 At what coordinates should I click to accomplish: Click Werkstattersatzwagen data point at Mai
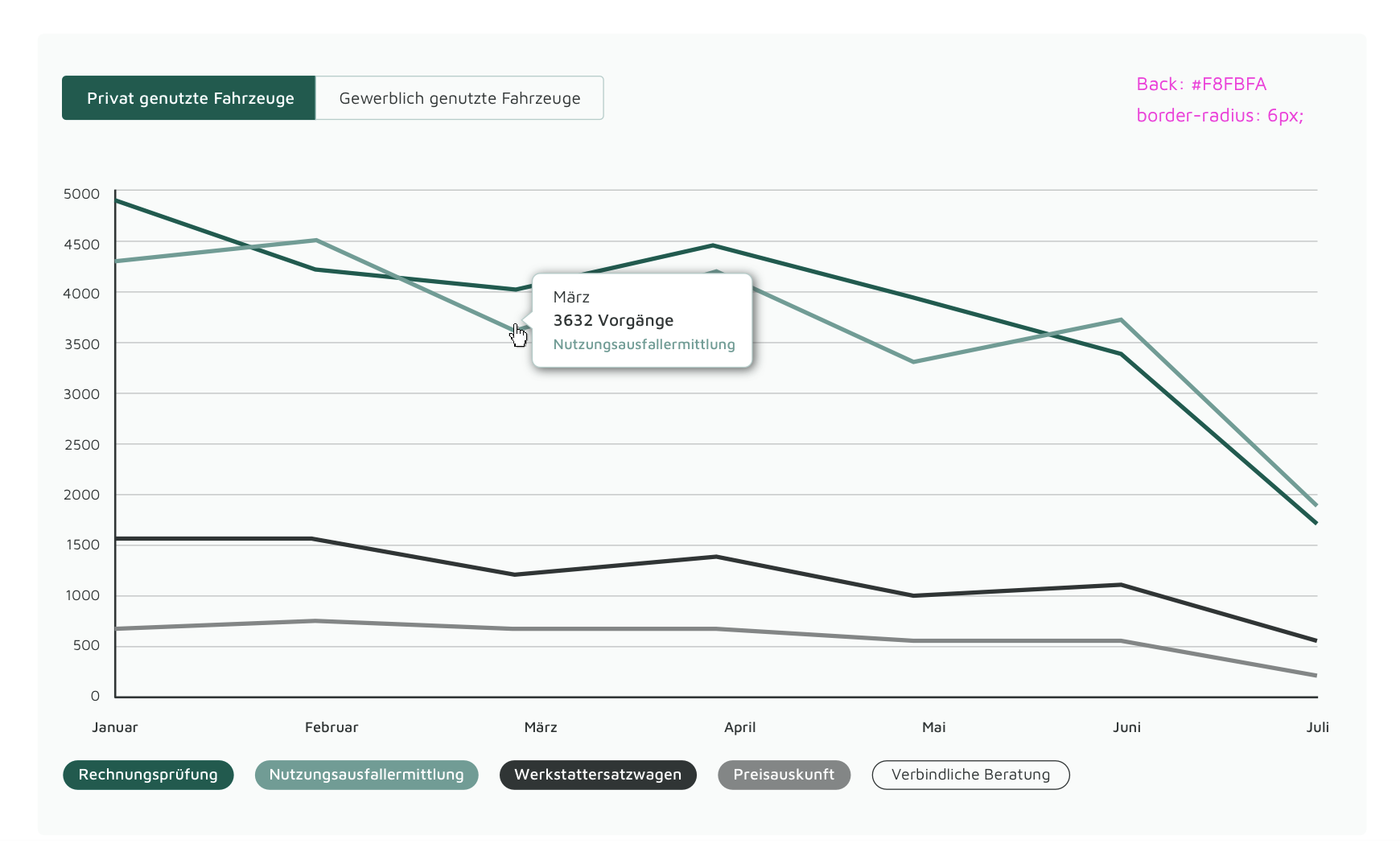[x=913, y=595]
